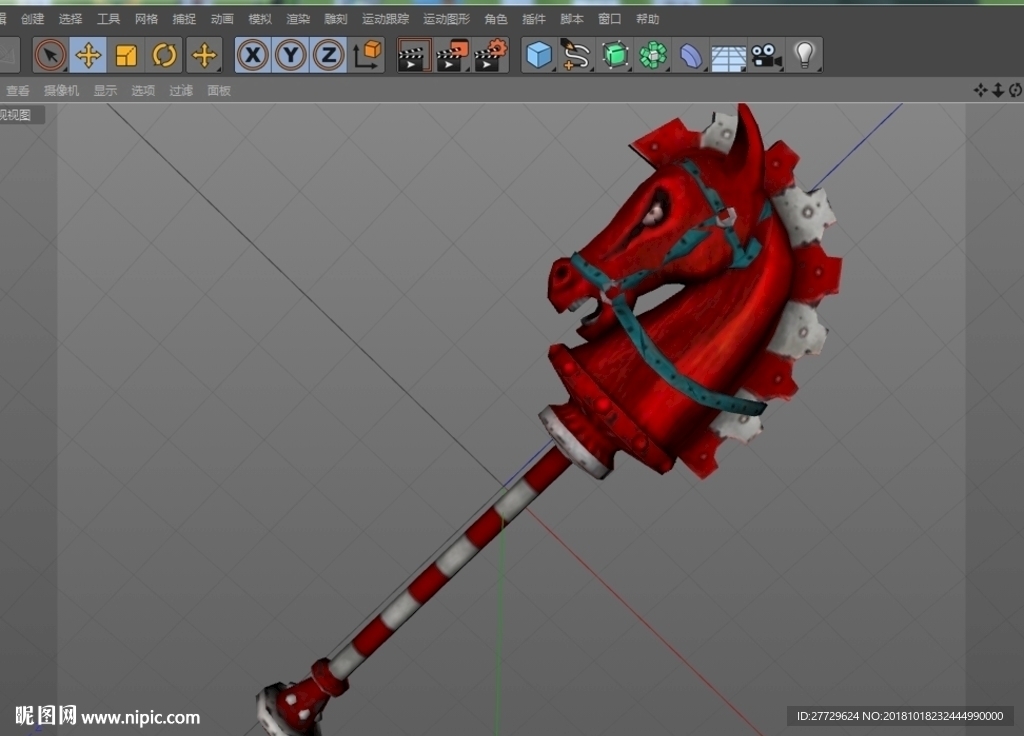
Task: Open the viewport 过滤 menu
Action: tap(181, 91)
